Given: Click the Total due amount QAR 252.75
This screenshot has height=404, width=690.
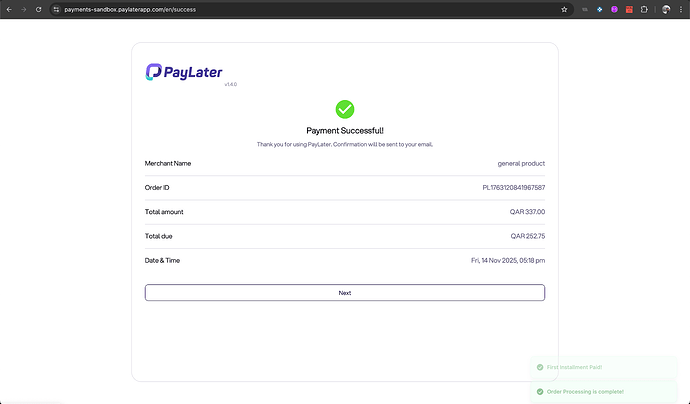Looking at the screenshot, I should click(527, 236).
